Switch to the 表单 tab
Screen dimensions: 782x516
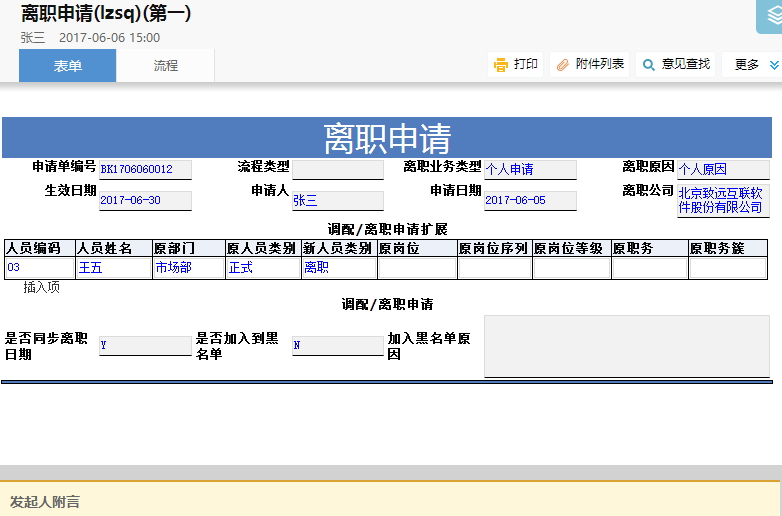pos(68,66)
